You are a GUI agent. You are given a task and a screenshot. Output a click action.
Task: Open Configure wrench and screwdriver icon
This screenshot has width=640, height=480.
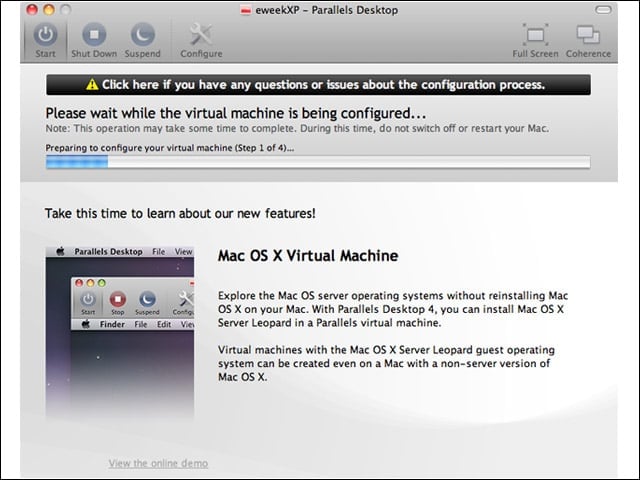click(x=201, y=35)
